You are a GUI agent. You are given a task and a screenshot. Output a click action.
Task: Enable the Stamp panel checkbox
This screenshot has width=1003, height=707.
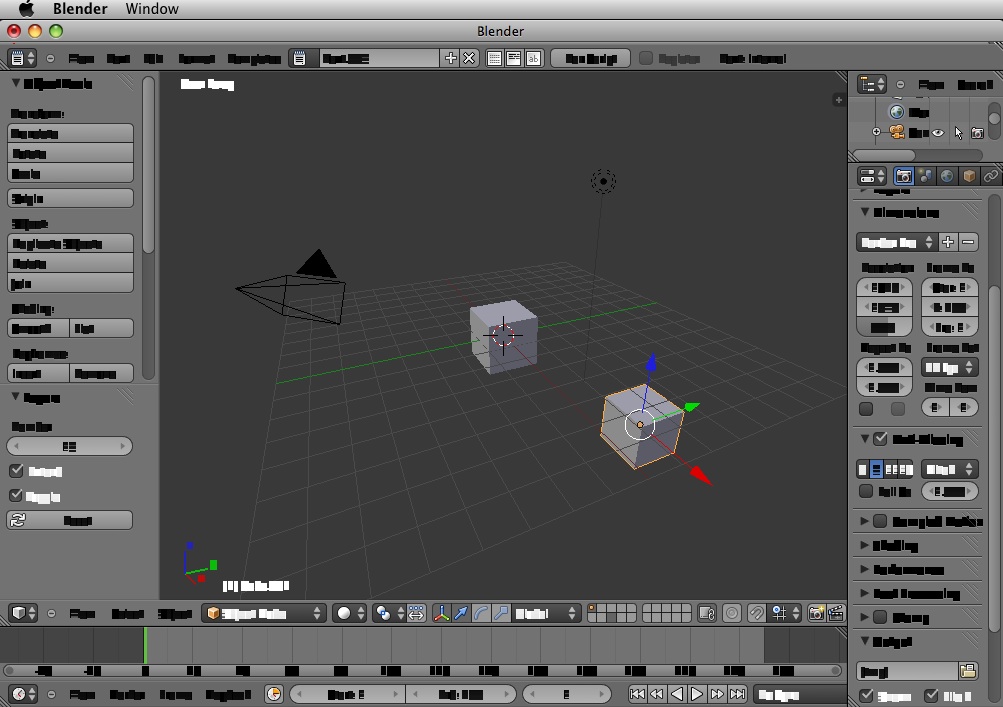click(x=881, y=617)
